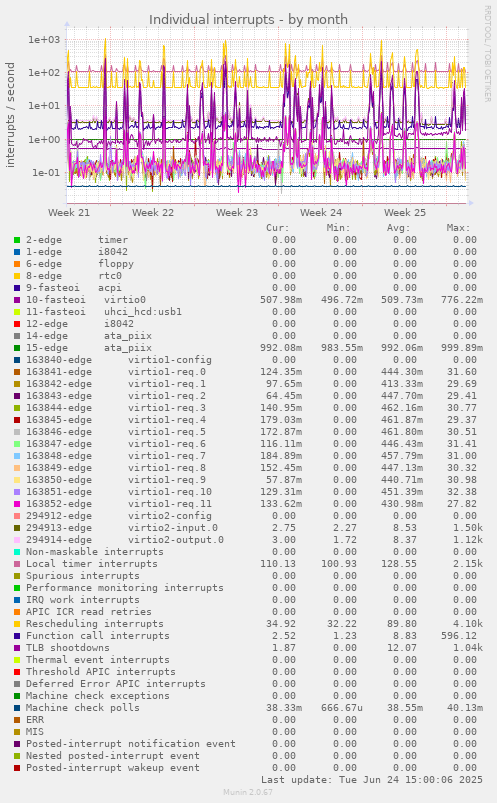Click the Week 21 axis label
The width and height of the screenshot is (497, 803).
(69, 213)
